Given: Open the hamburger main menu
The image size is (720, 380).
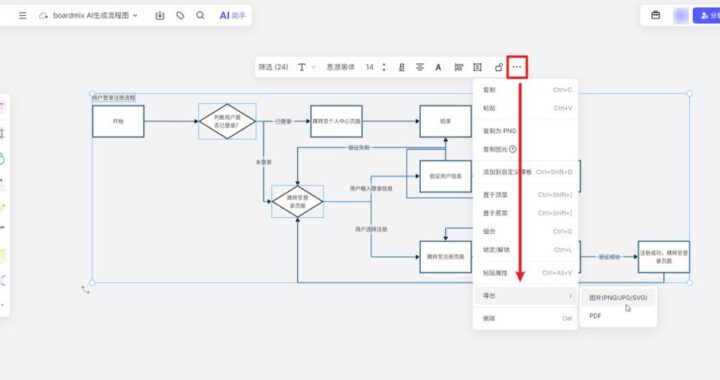Looking at the screenshot, I should pyautogui.click(x=22, y=16).
